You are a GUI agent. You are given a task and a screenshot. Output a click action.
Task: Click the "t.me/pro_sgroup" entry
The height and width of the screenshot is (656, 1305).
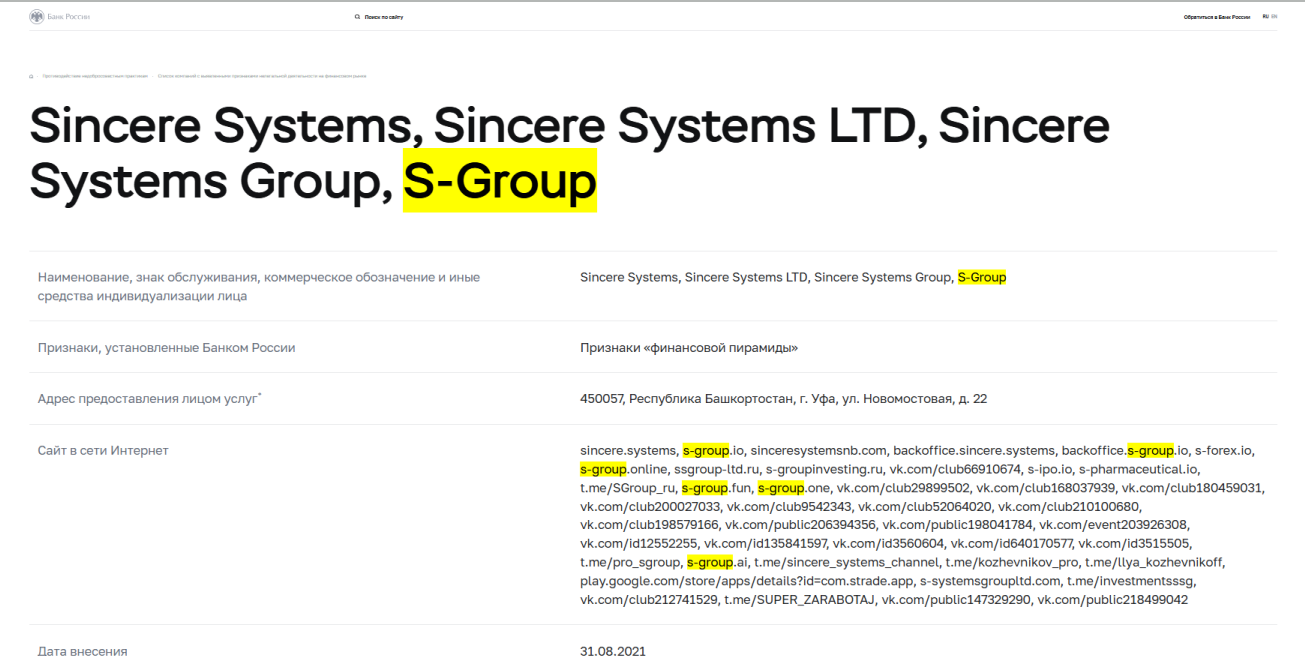[x=630, y=562]
